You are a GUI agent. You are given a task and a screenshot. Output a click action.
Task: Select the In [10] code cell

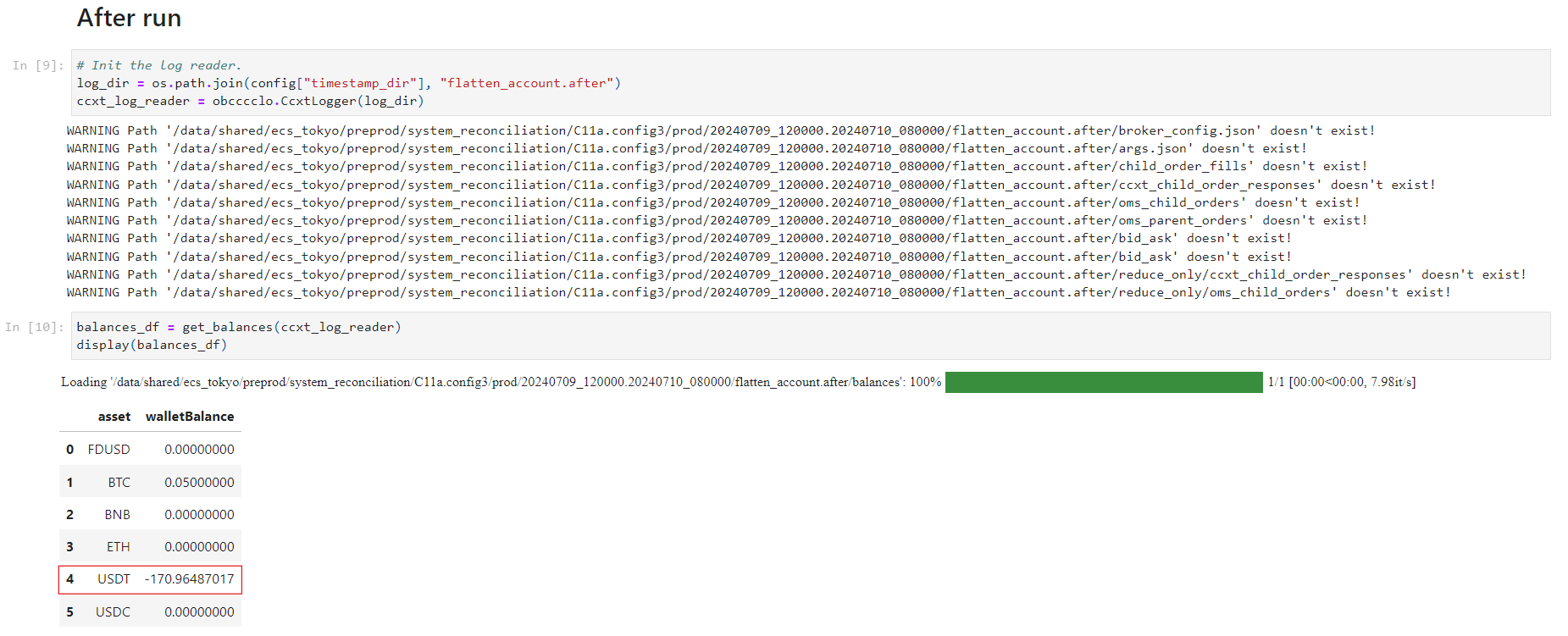811,335
